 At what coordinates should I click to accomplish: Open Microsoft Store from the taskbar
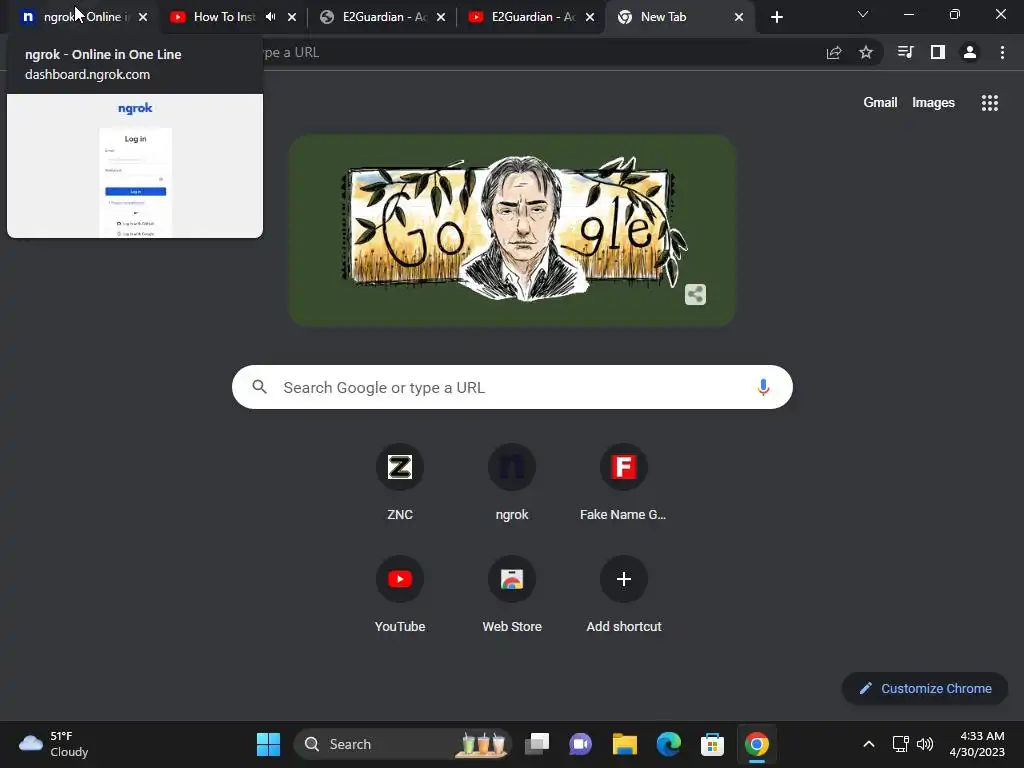pyautogui.click(x=712, y=744)
